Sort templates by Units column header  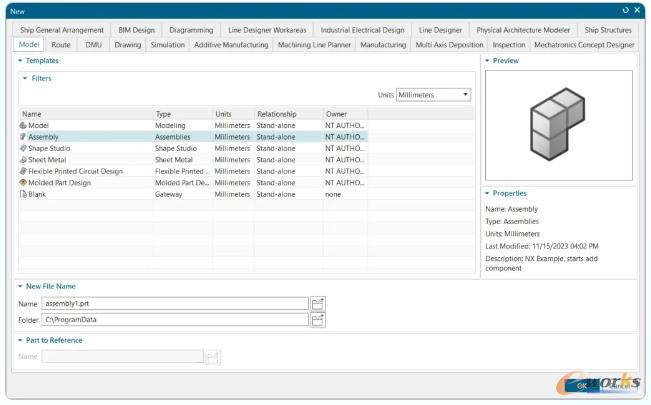[233, 114]
